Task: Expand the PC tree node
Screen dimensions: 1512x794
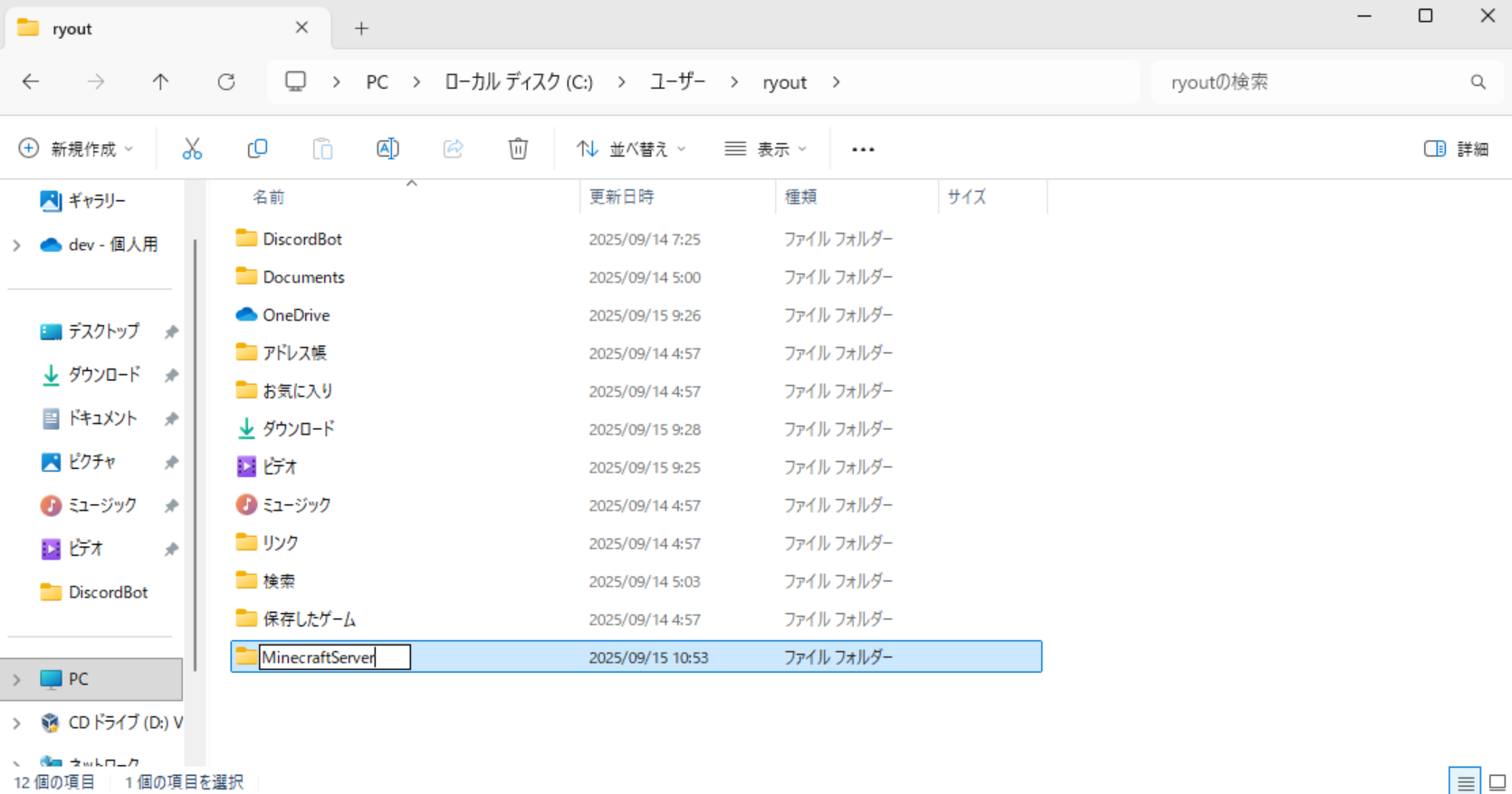Action: click(x=16, y=679)
